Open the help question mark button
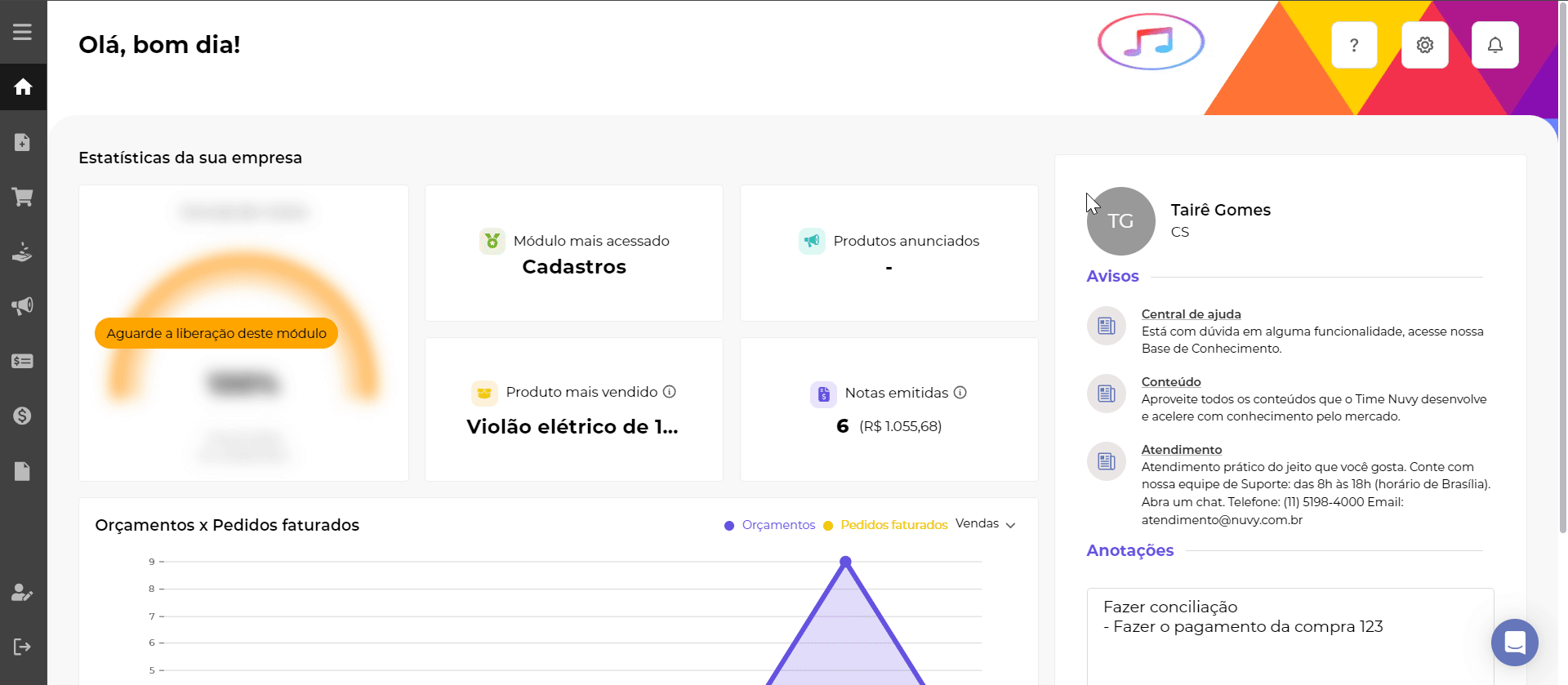Image resolution: width=1568 pixels, height=685 pixels. click(1354, 45)
